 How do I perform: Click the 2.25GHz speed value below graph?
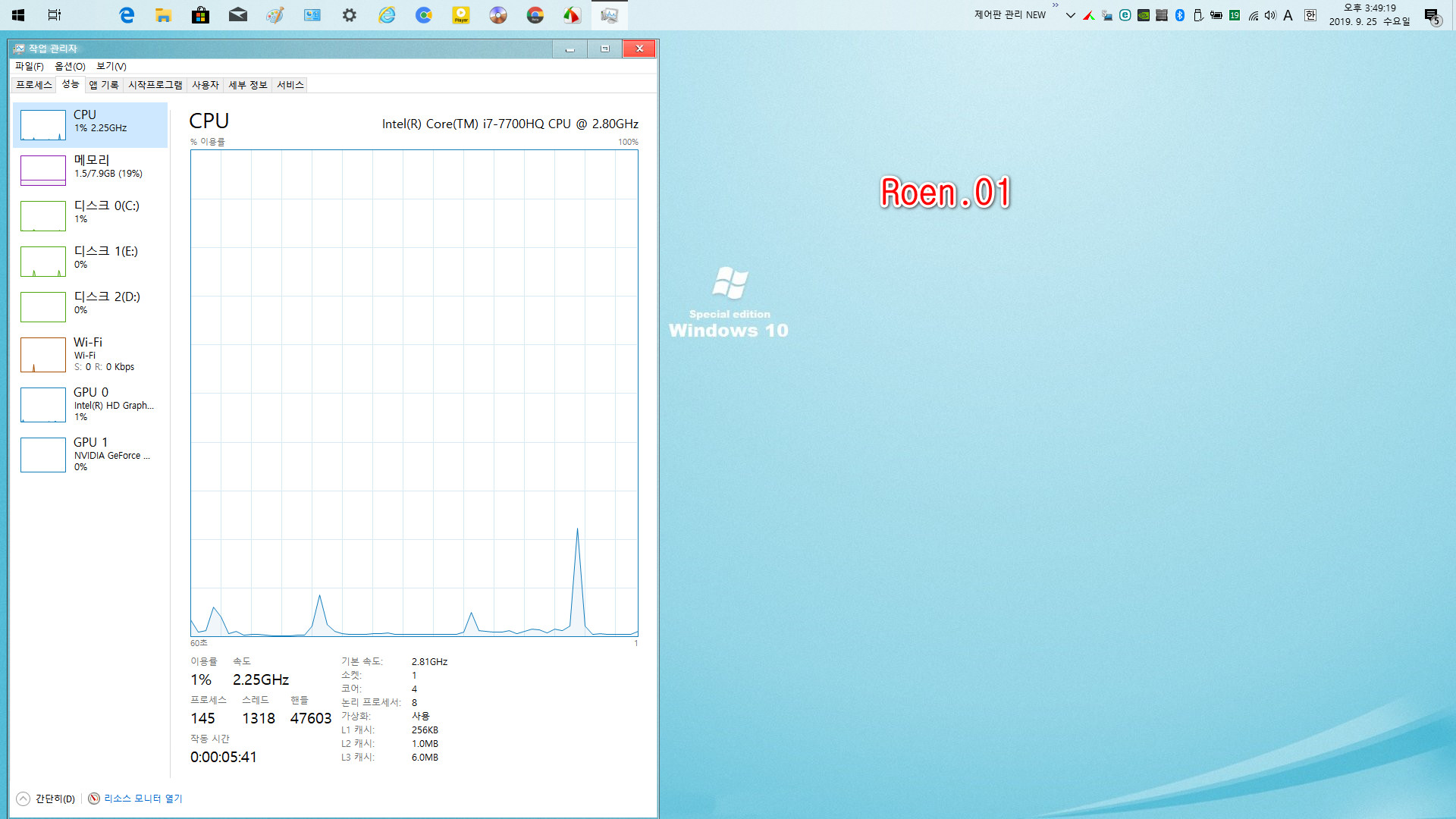tap(261, 679)
